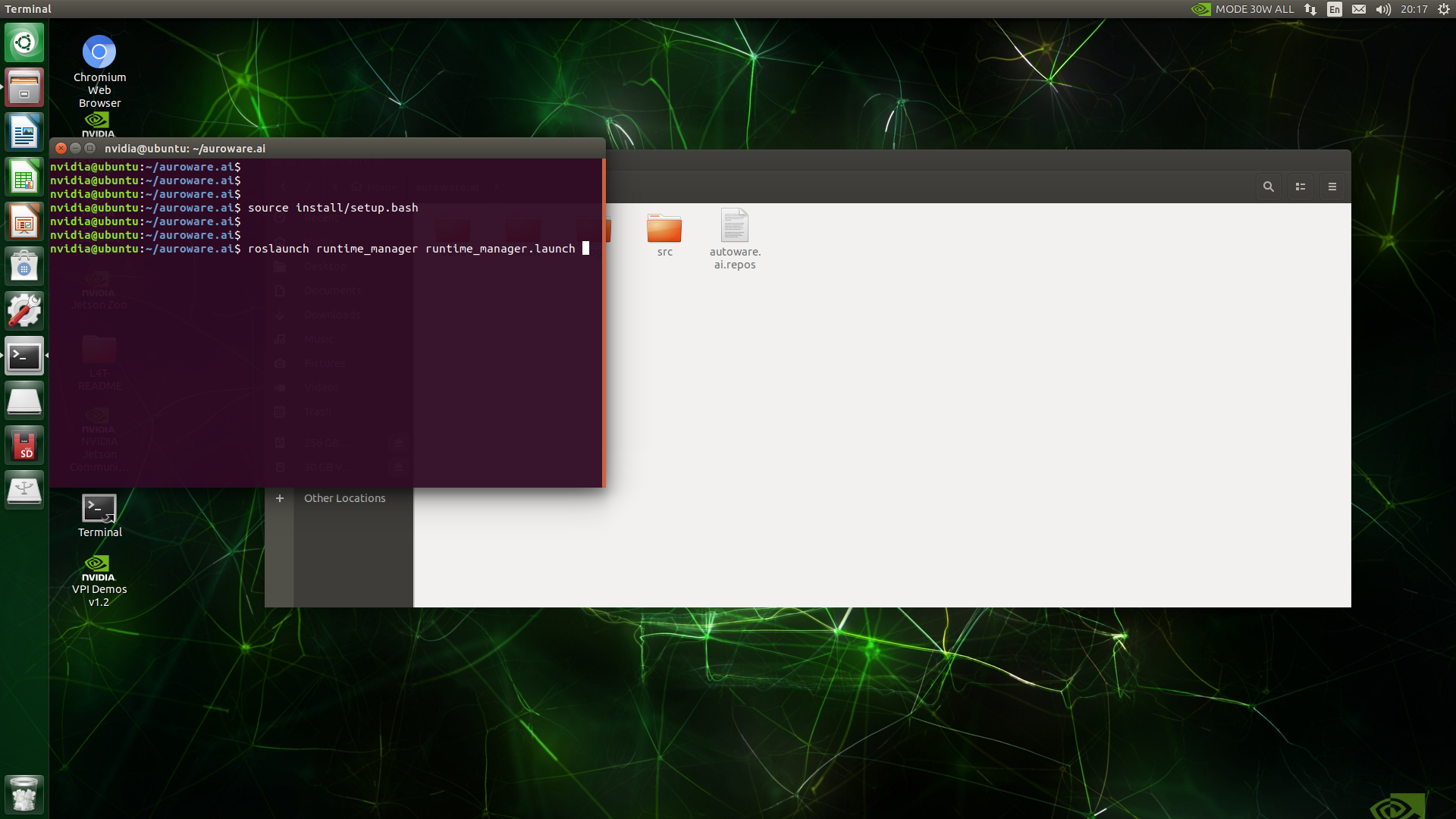This screenshot has width=1456, height=819.
Task: Click Terminal label in top panel
Action: (x=28, y=9)
